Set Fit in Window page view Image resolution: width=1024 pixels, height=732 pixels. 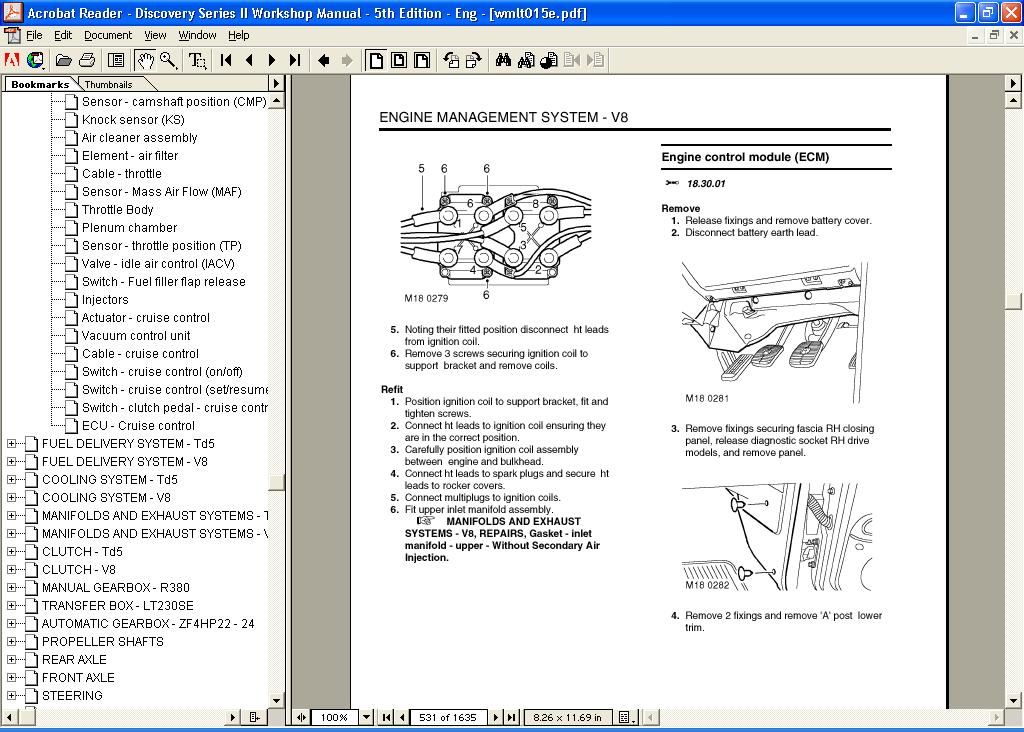click(398, 61)
